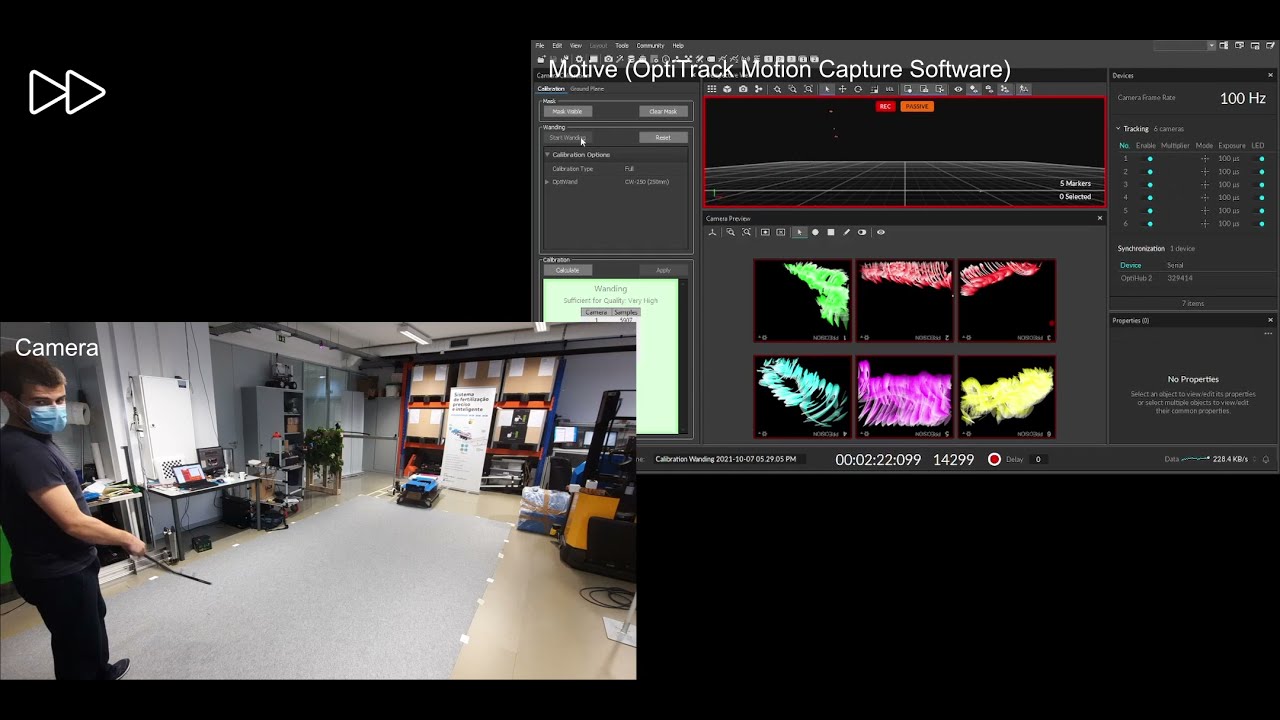This screenshot has width=1280, height=720.
Task: Click the Clear Mask button
Action: [x=663, y=112]
